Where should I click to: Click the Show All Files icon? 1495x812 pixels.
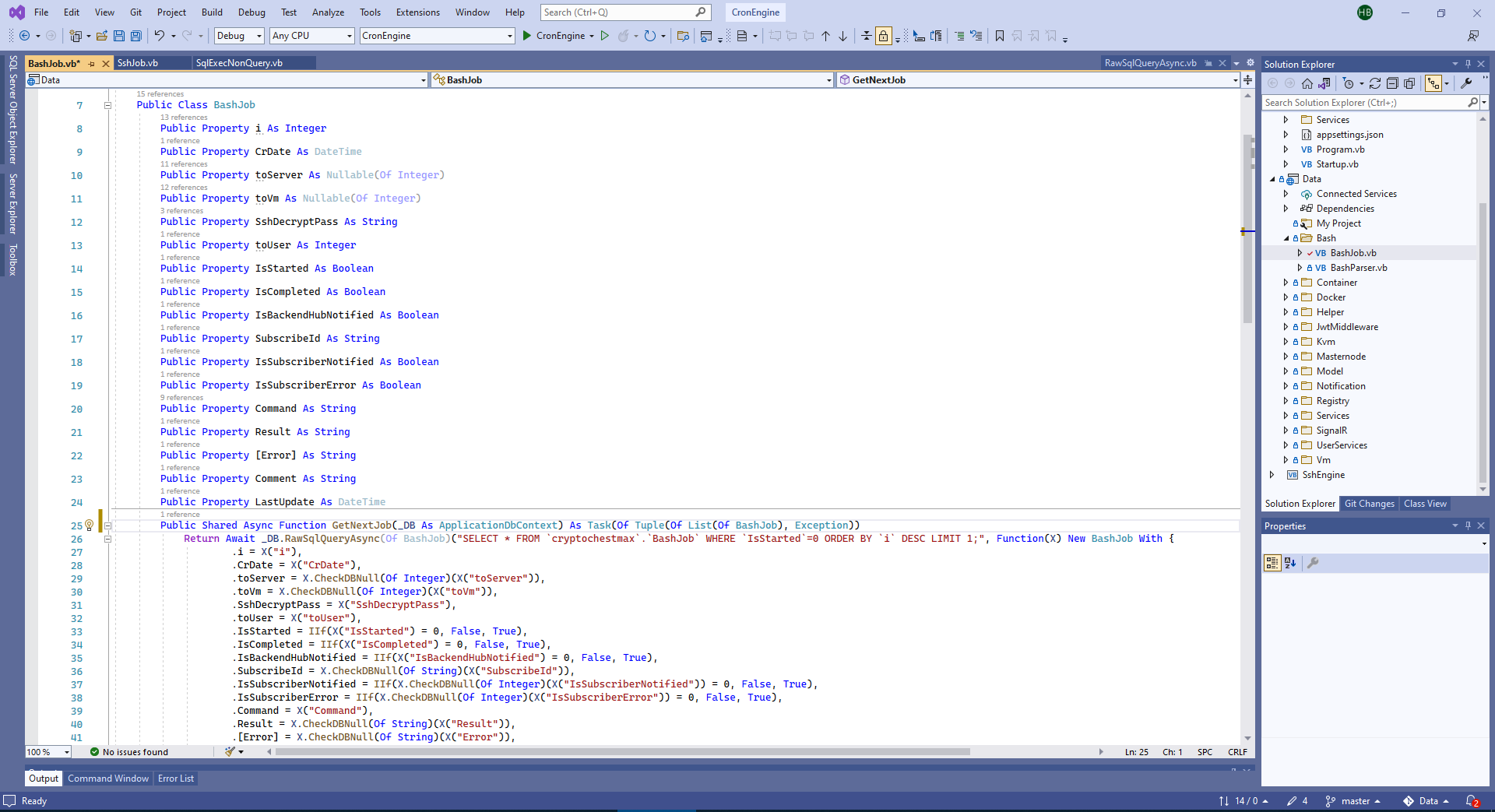pos(1409,83)
